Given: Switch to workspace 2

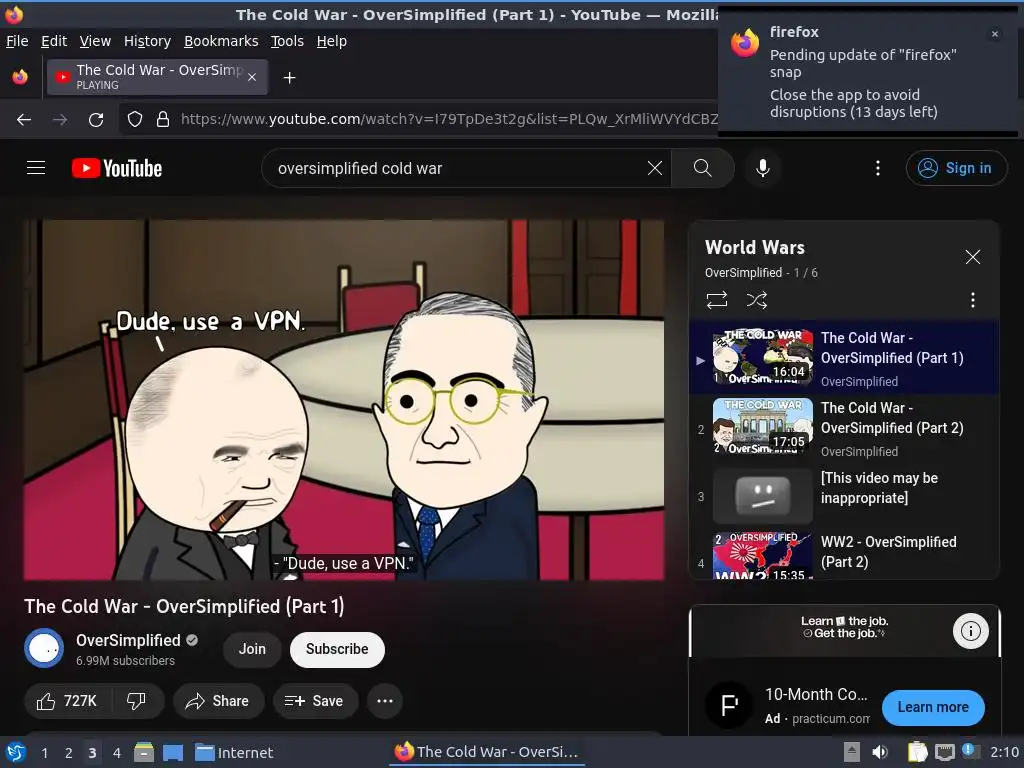Looking at the screenshot, I should tap(68, 753).
